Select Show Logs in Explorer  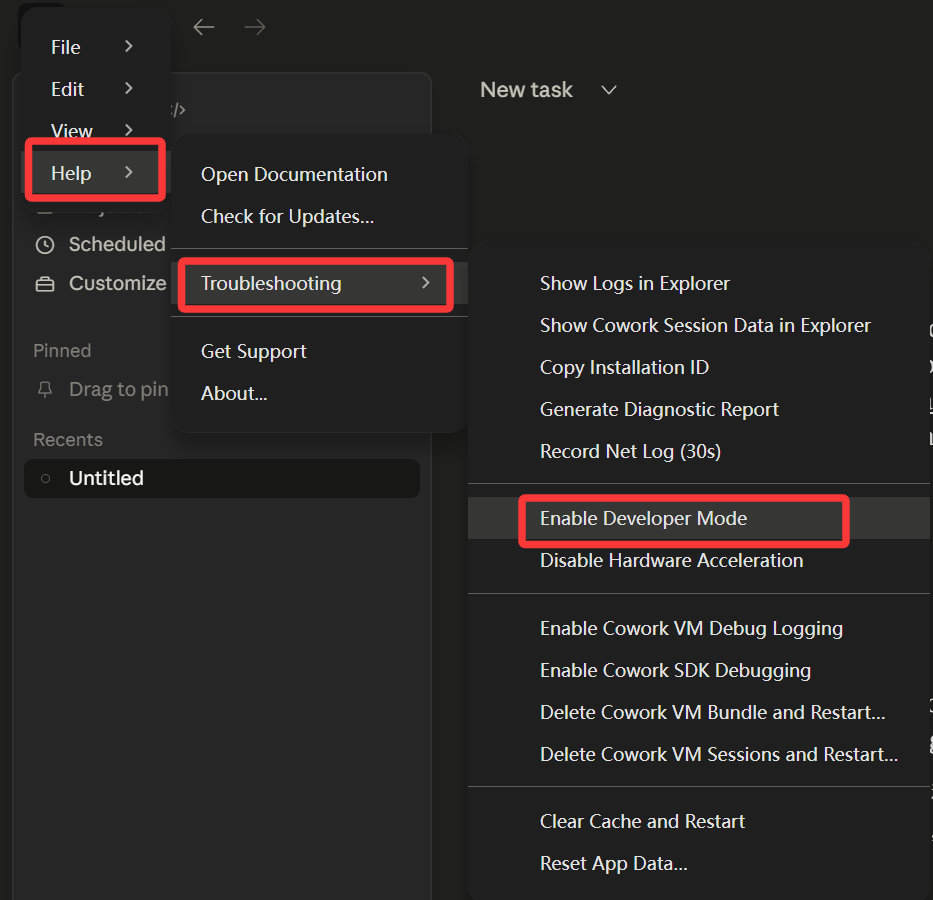coord(635,284)
